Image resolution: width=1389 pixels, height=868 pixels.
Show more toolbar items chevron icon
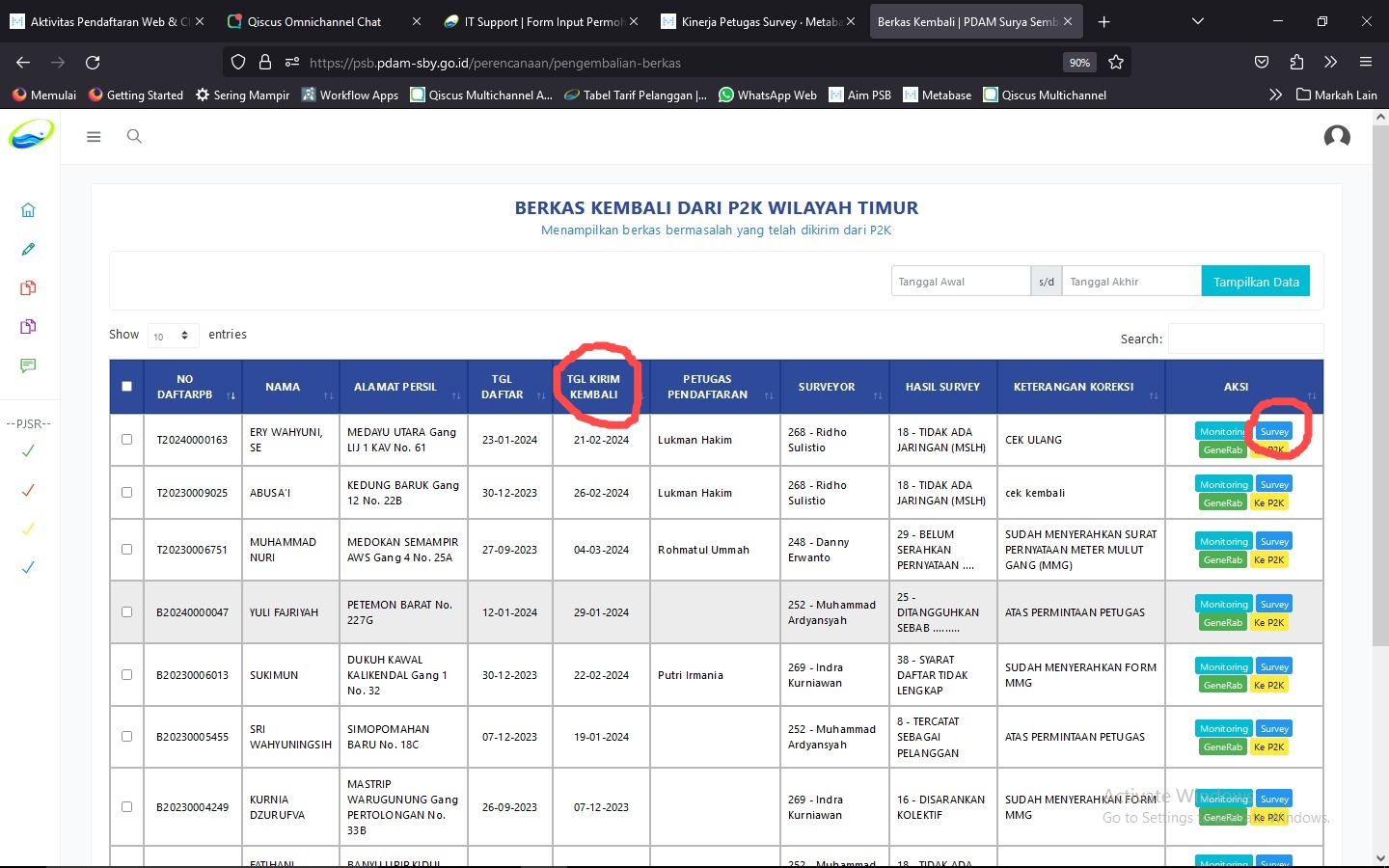[1331, 63]
